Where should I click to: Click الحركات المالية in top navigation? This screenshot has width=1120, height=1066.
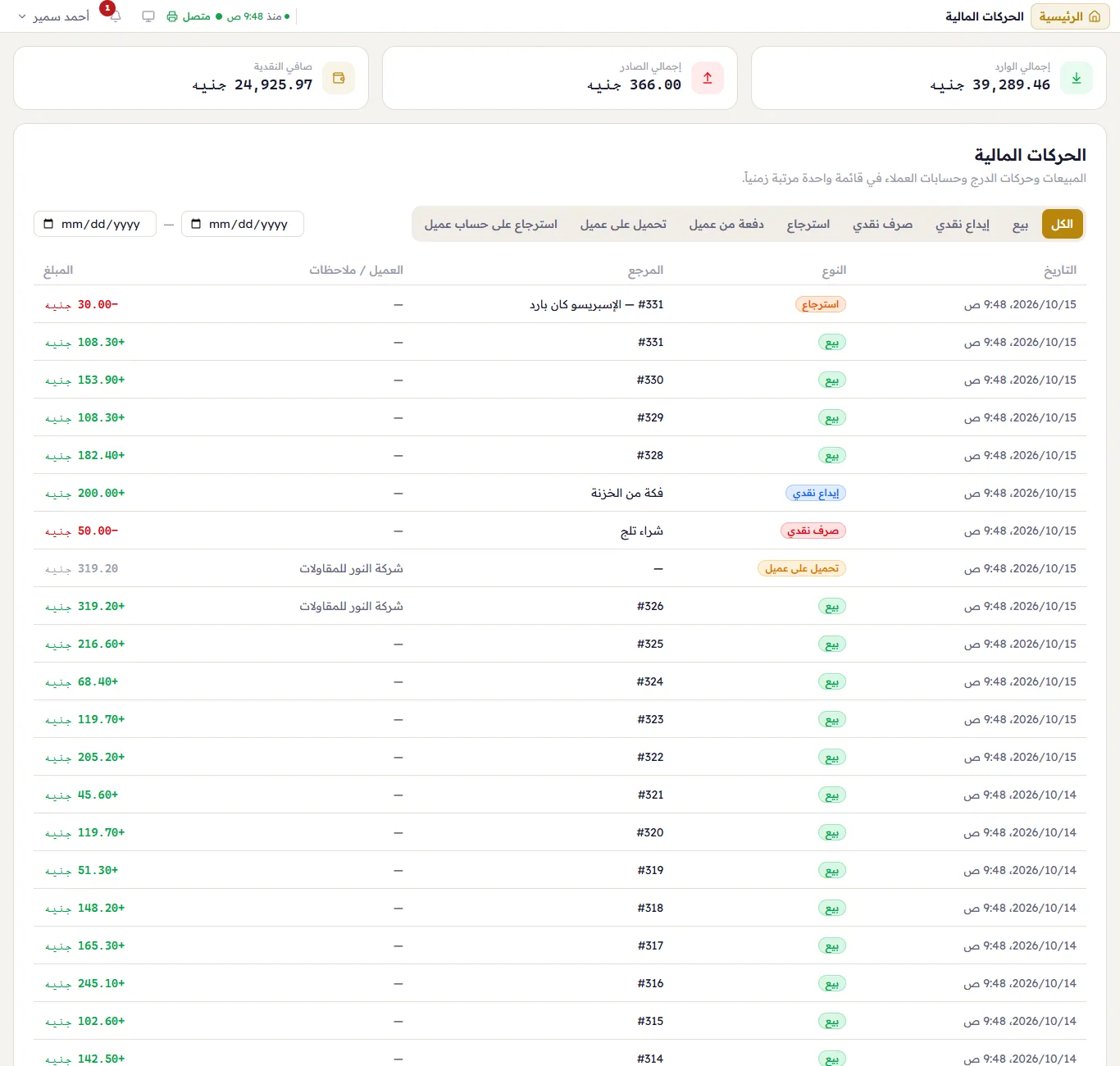985,16
